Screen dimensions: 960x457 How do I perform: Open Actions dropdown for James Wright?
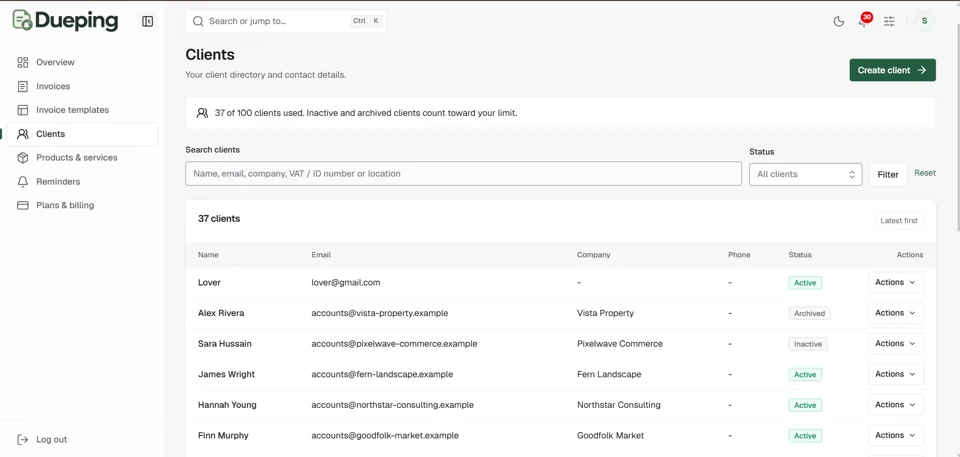tap(895, 374)
